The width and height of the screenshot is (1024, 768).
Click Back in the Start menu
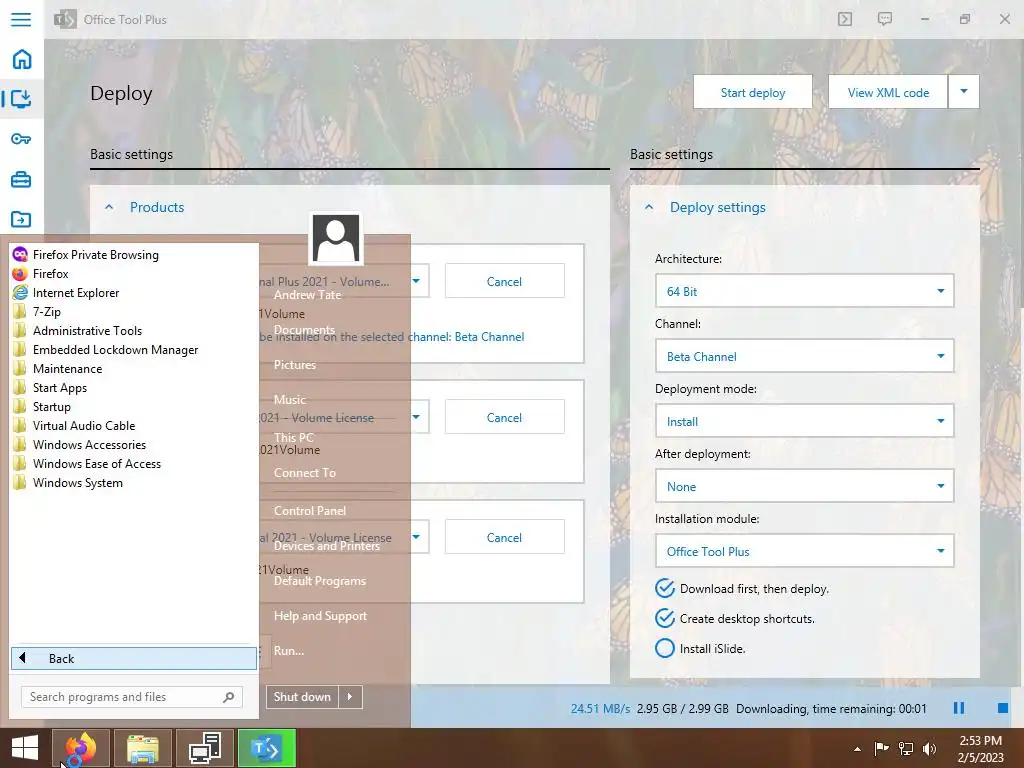pos(134,658)
